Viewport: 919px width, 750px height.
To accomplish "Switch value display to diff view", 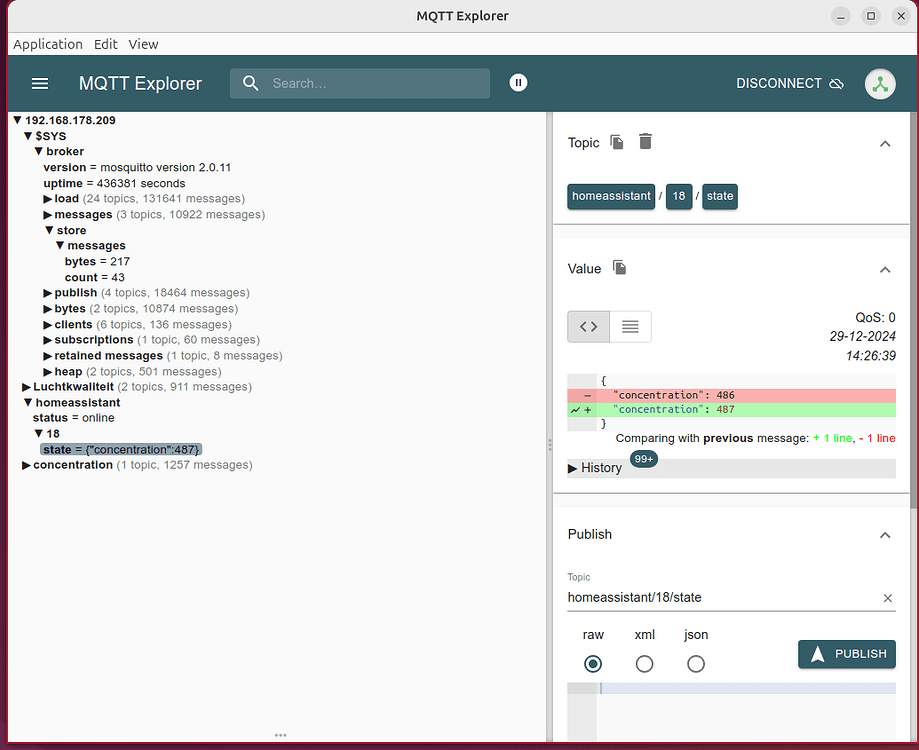I will 588,326.
